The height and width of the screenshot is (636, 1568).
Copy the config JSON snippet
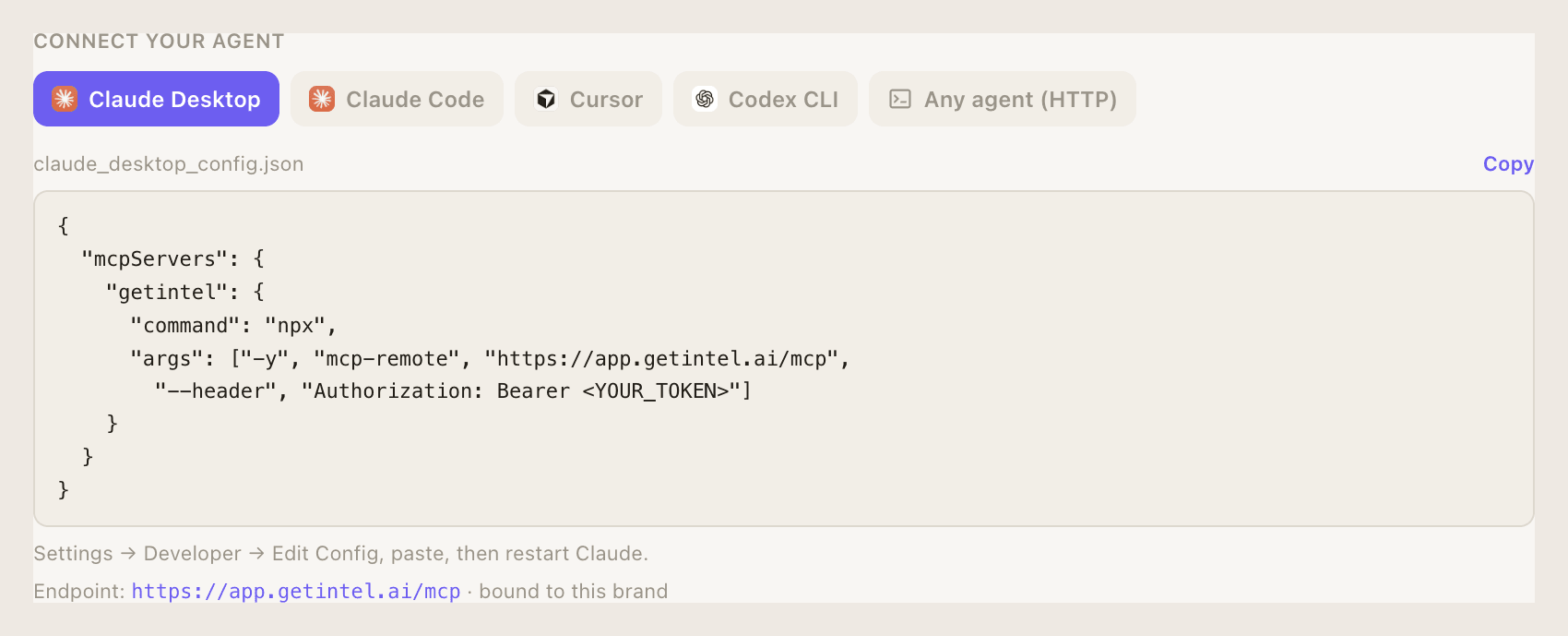1508,164
